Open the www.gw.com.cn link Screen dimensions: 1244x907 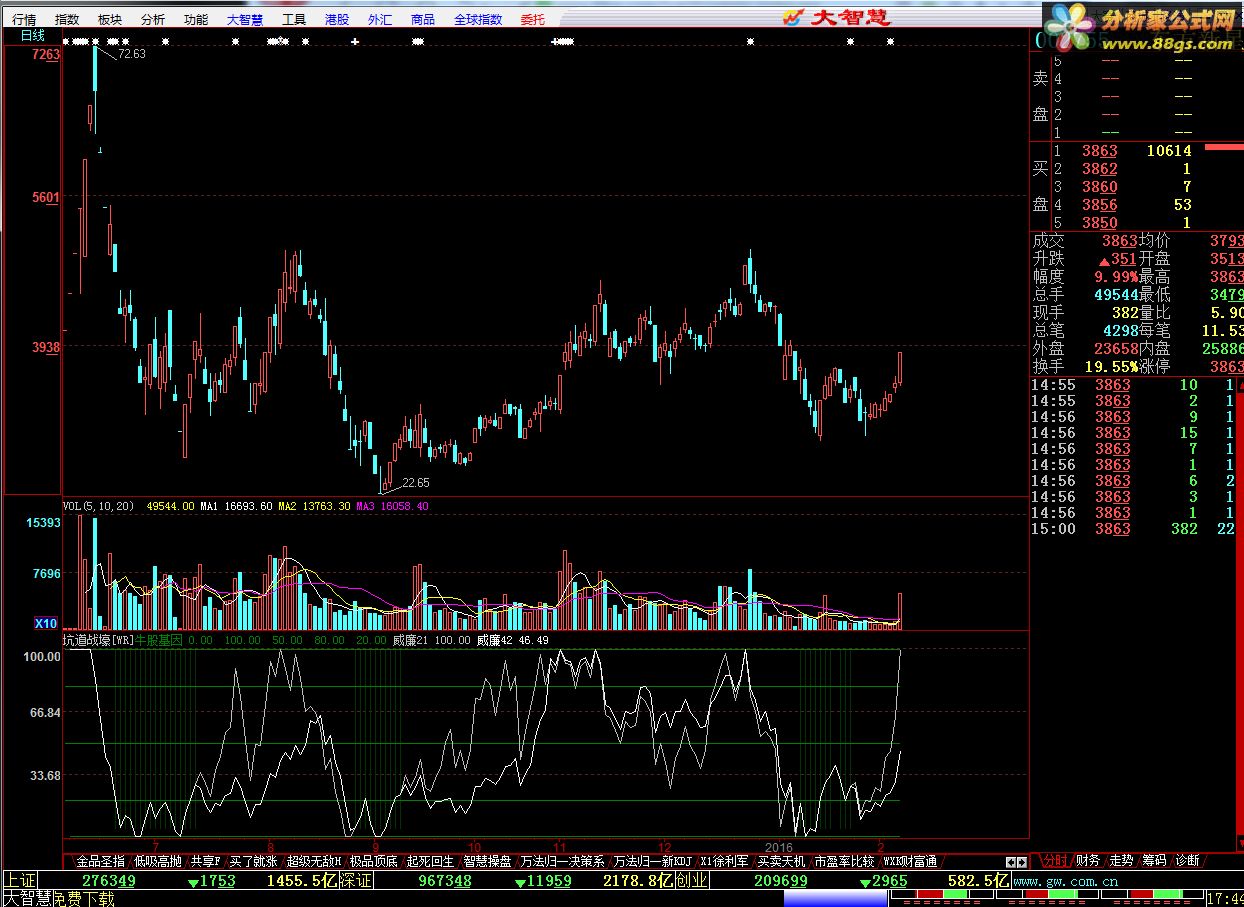click(x=1064, y=881)
